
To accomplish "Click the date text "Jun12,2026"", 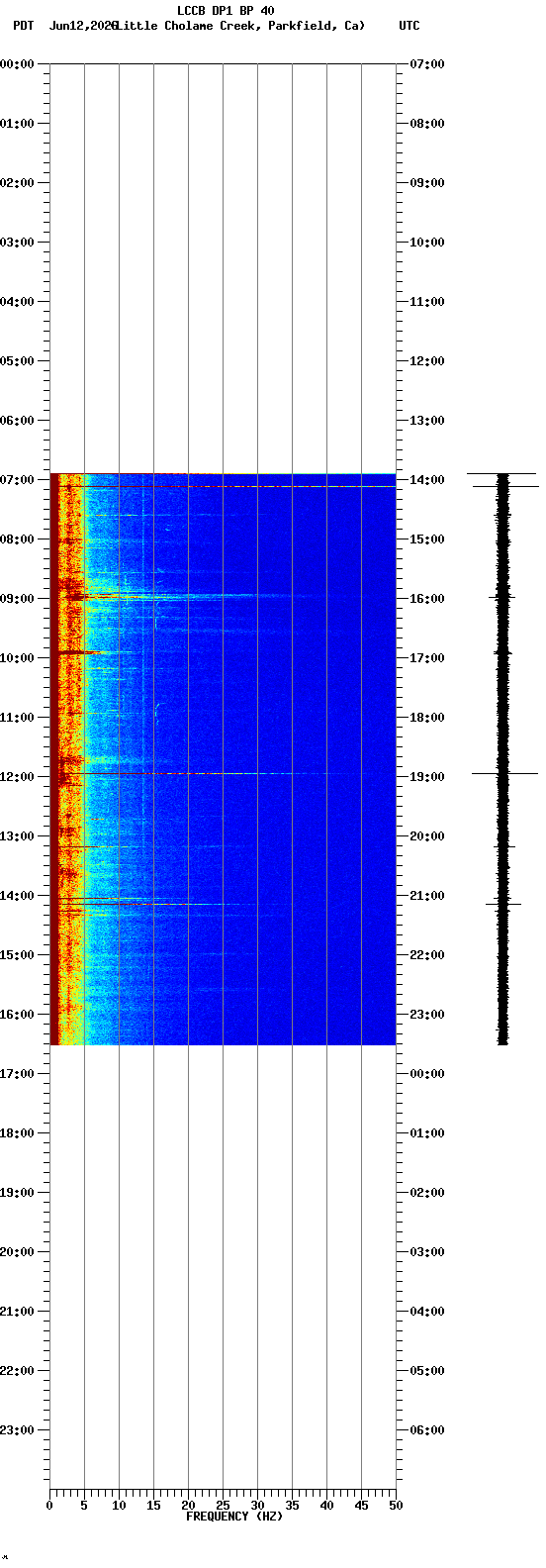I will point(82,26).
